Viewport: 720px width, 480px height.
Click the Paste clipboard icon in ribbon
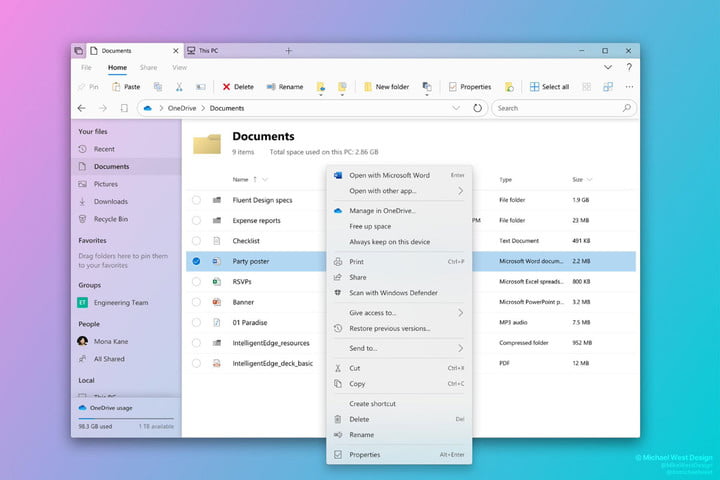click(x=114, y=87)
